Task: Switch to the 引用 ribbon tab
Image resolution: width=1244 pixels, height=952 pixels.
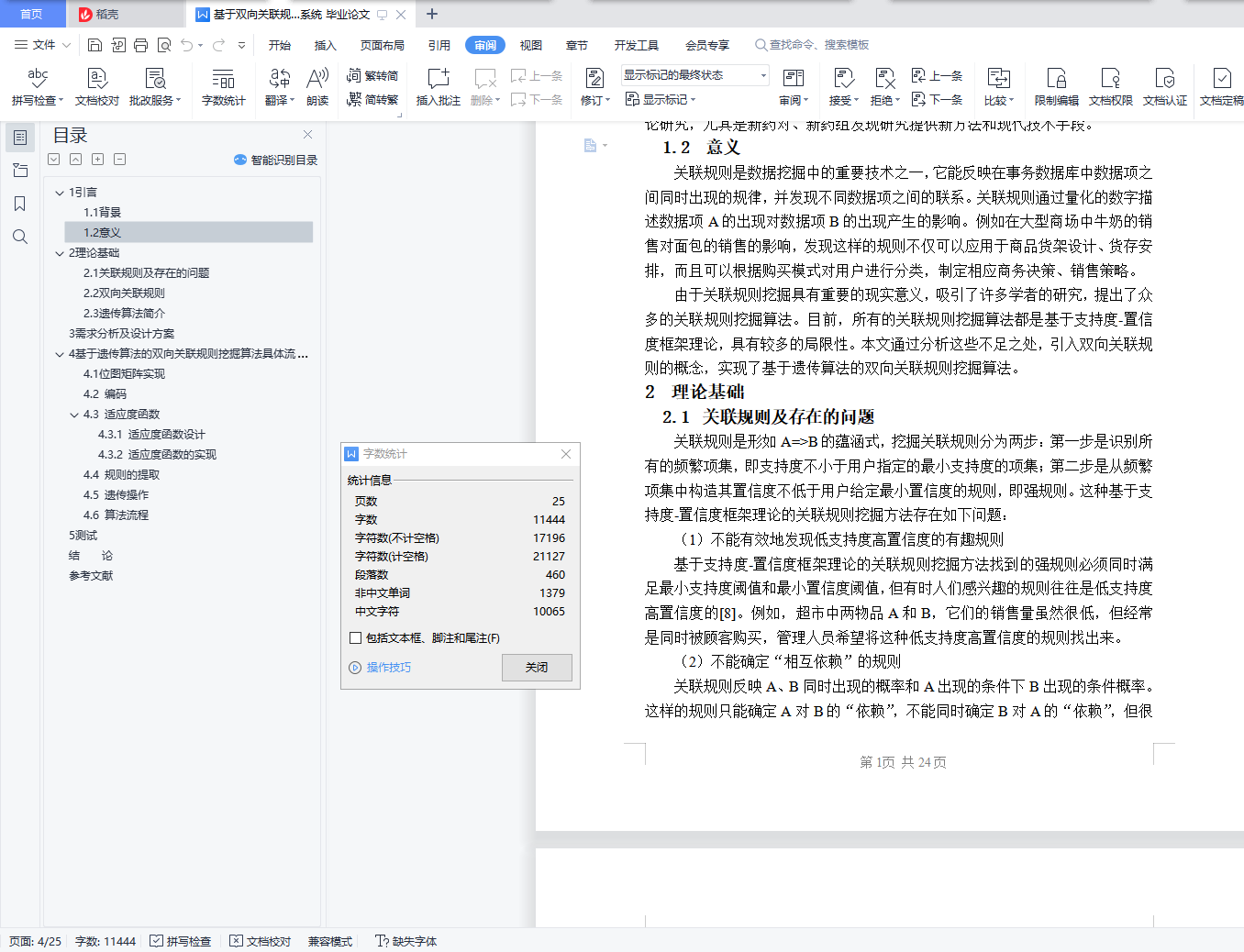Action: point(439,45)
